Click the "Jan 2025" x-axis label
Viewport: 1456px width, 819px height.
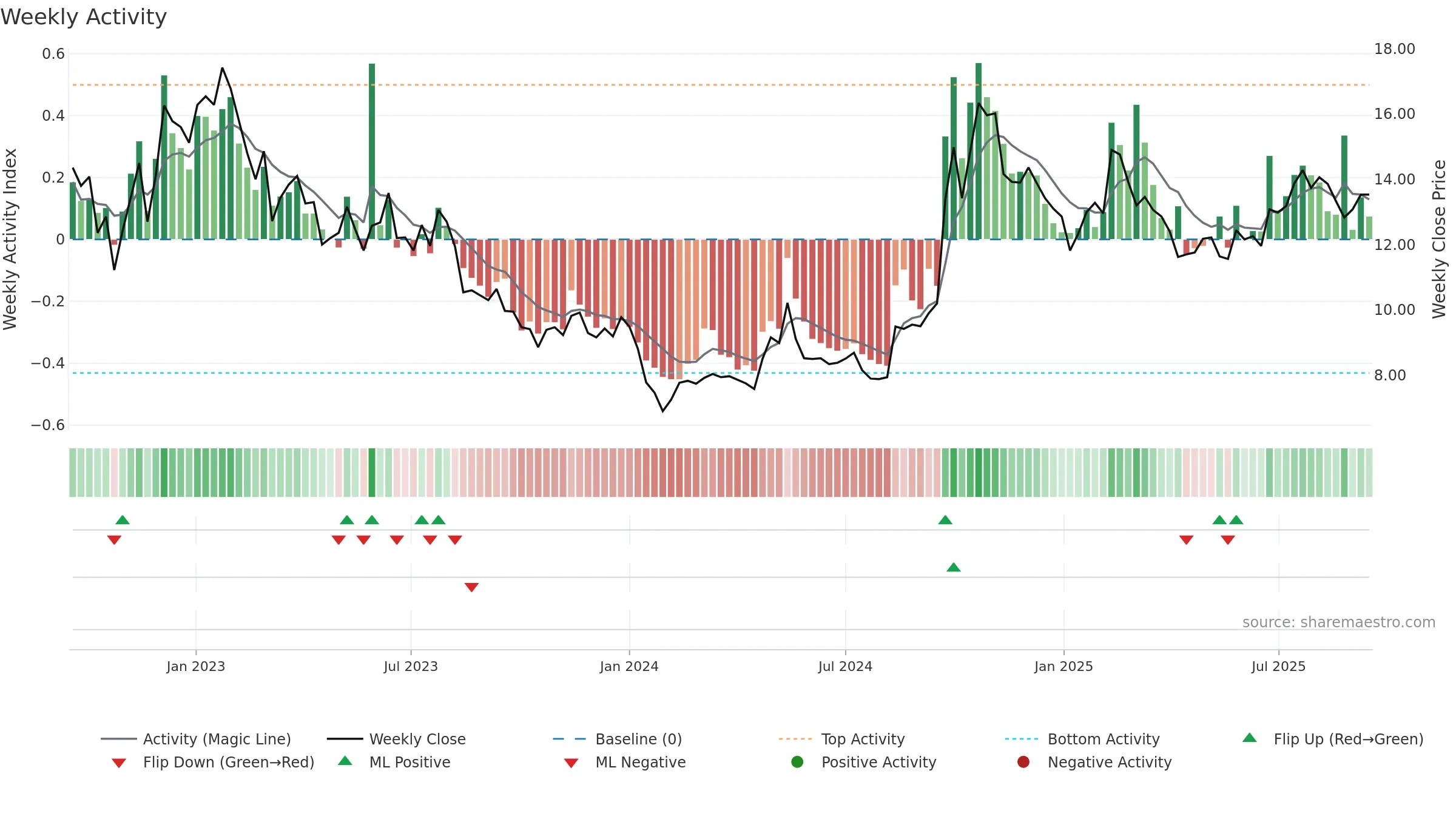1063,666
